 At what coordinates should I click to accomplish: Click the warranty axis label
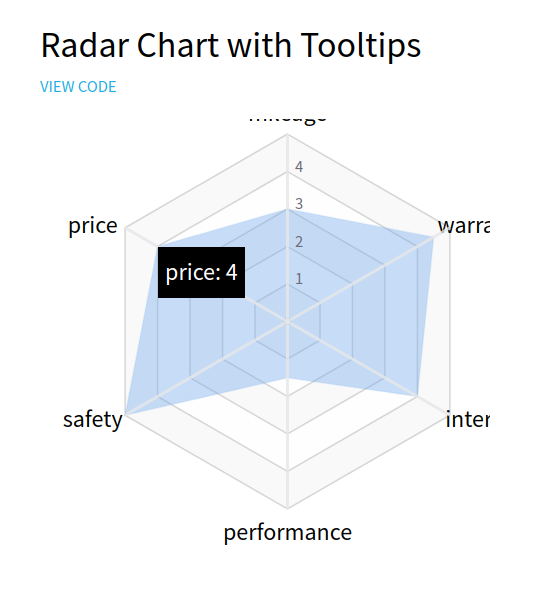coord(463,225)
